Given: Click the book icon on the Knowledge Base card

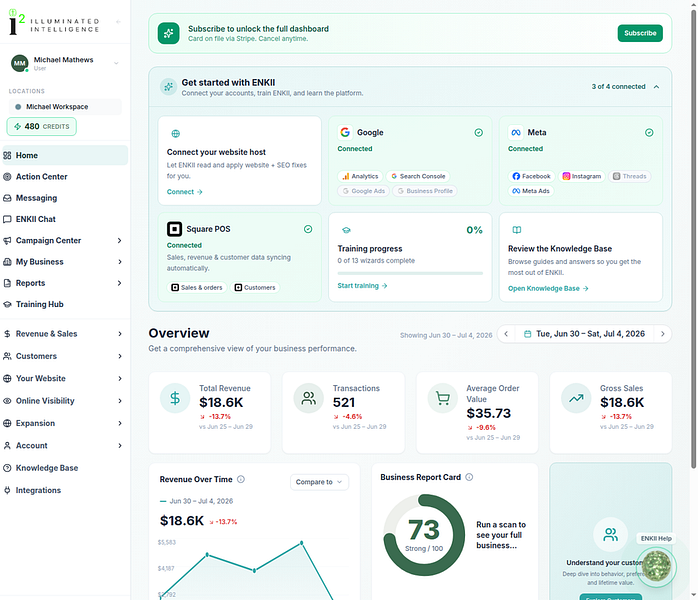Looking at the screenshot, I should pyautogui.click(x=517, y=230).
